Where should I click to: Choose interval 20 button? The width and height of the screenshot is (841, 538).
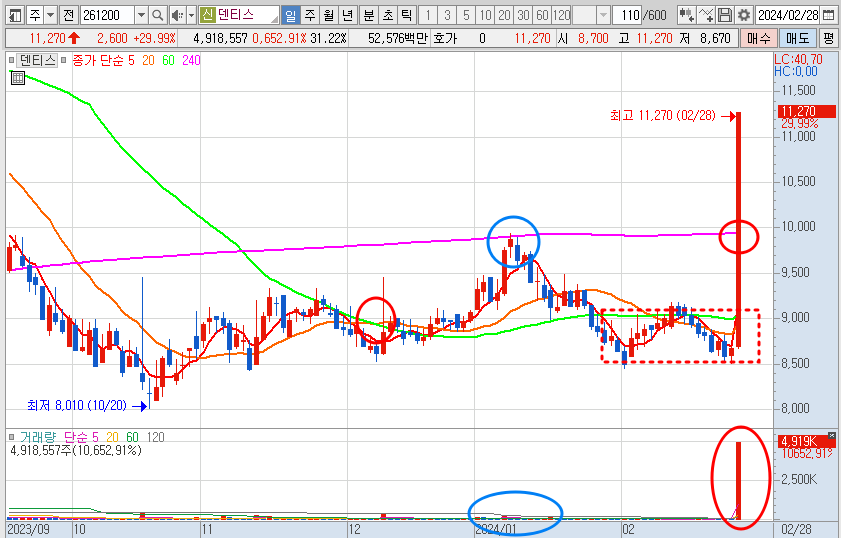point(504,15)
